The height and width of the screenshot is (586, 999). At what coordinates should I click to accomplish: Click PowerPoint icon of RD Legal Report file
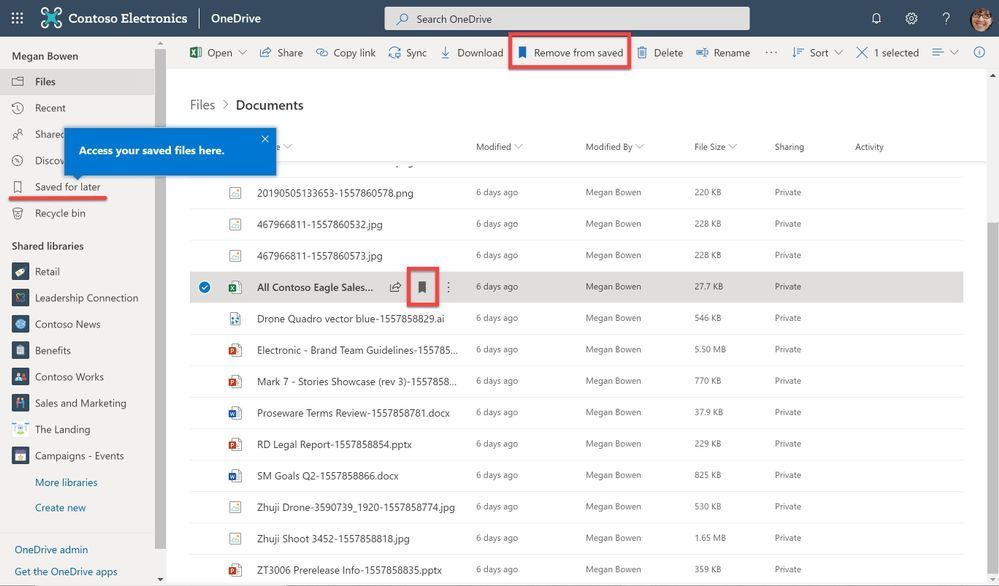click(x=235, y=444)
